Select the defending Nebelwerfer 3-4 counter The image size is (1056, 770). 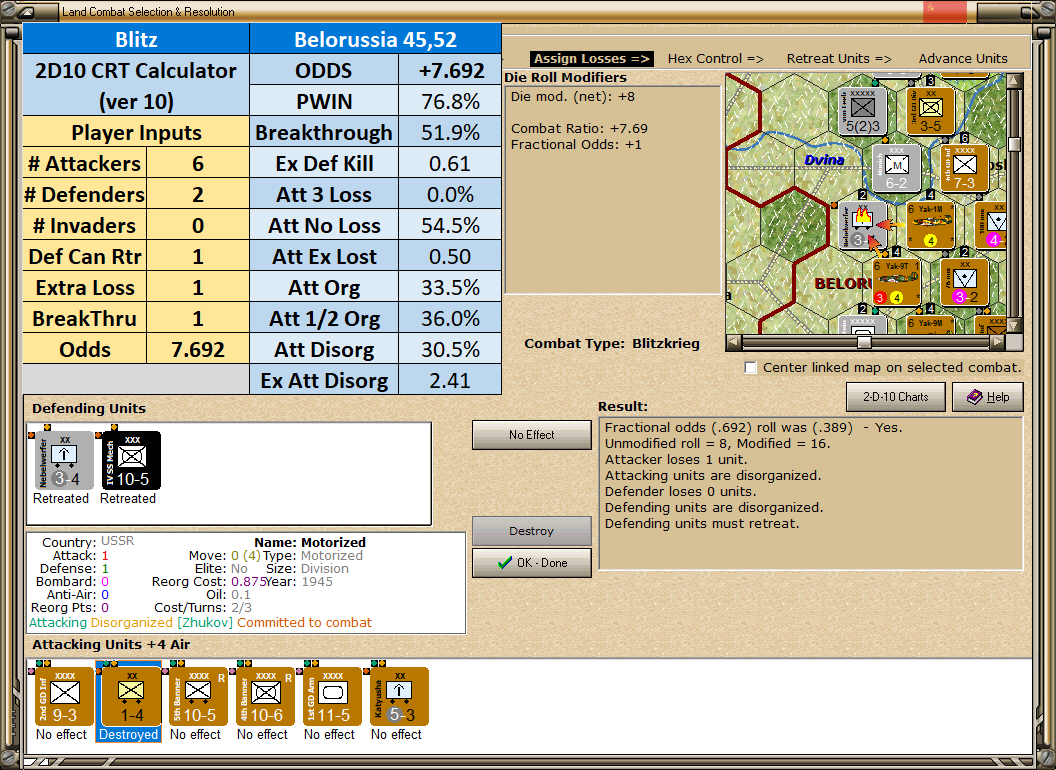click(x=64, y=461)
